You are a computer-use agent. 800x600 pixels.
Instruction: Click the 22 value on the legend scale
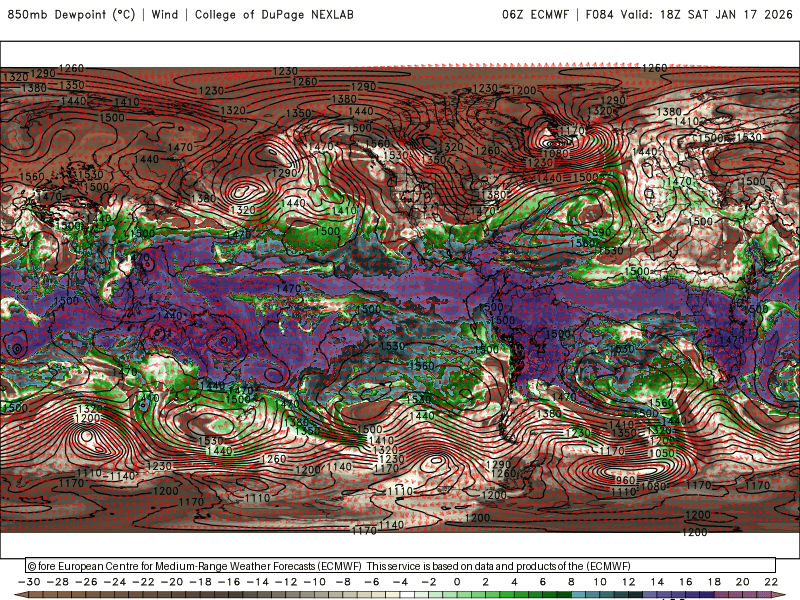(x=771, y=582)
